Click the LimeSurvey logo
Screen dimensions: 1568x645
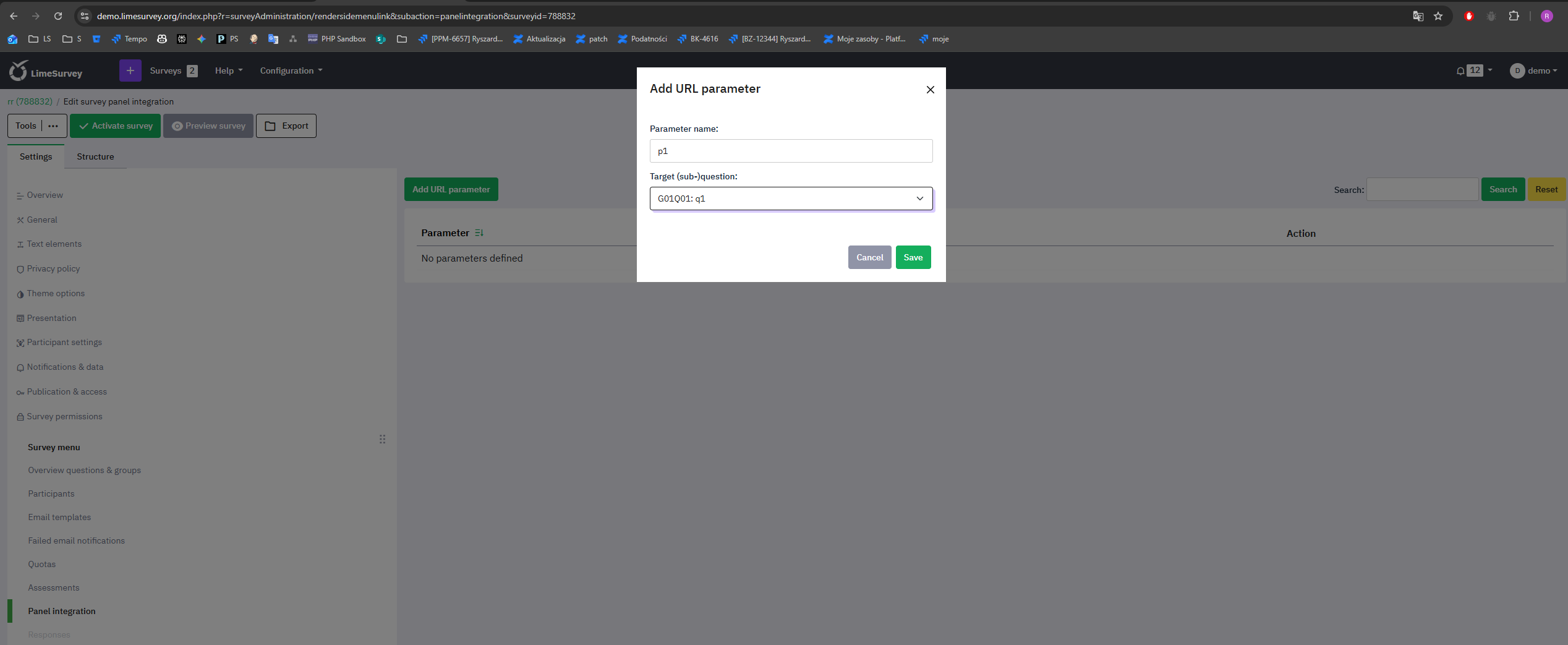[x=46, y=72]
